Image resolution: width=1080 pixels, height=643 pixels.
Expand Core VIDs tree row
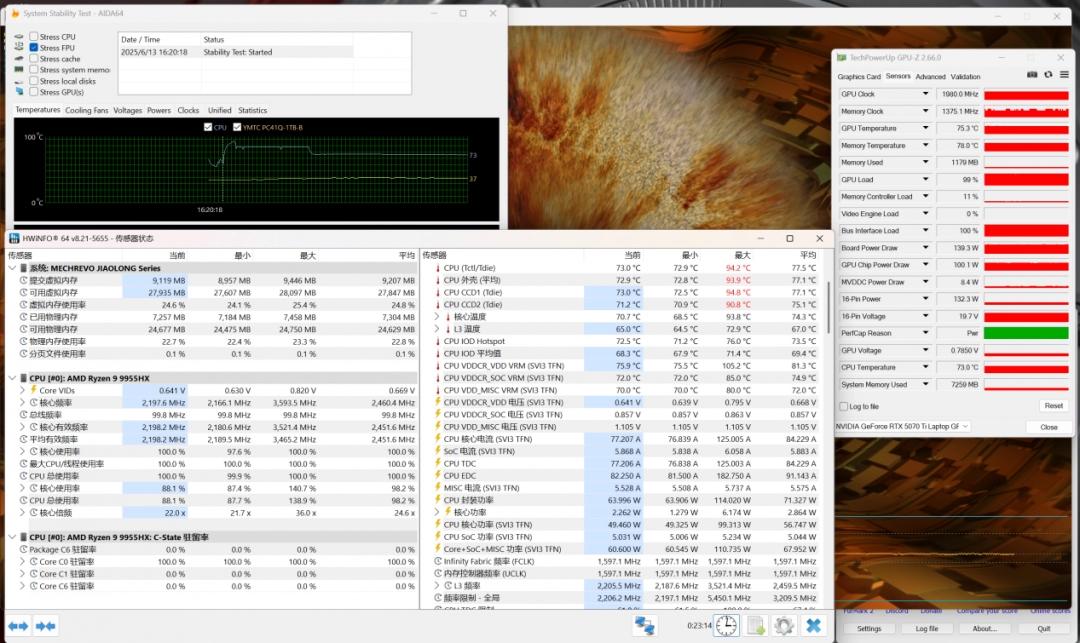[x=22, y=390]
